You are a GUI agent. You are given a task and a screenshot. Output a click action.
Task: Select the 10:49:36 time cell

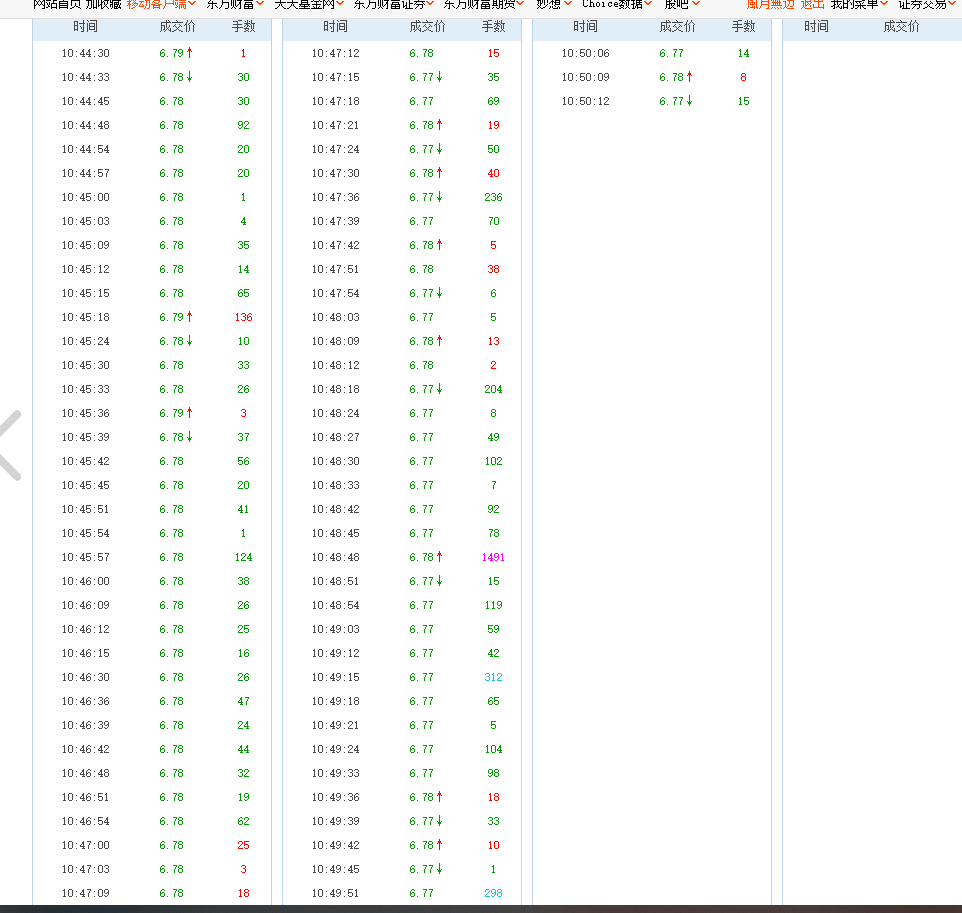tap(336, 797)
